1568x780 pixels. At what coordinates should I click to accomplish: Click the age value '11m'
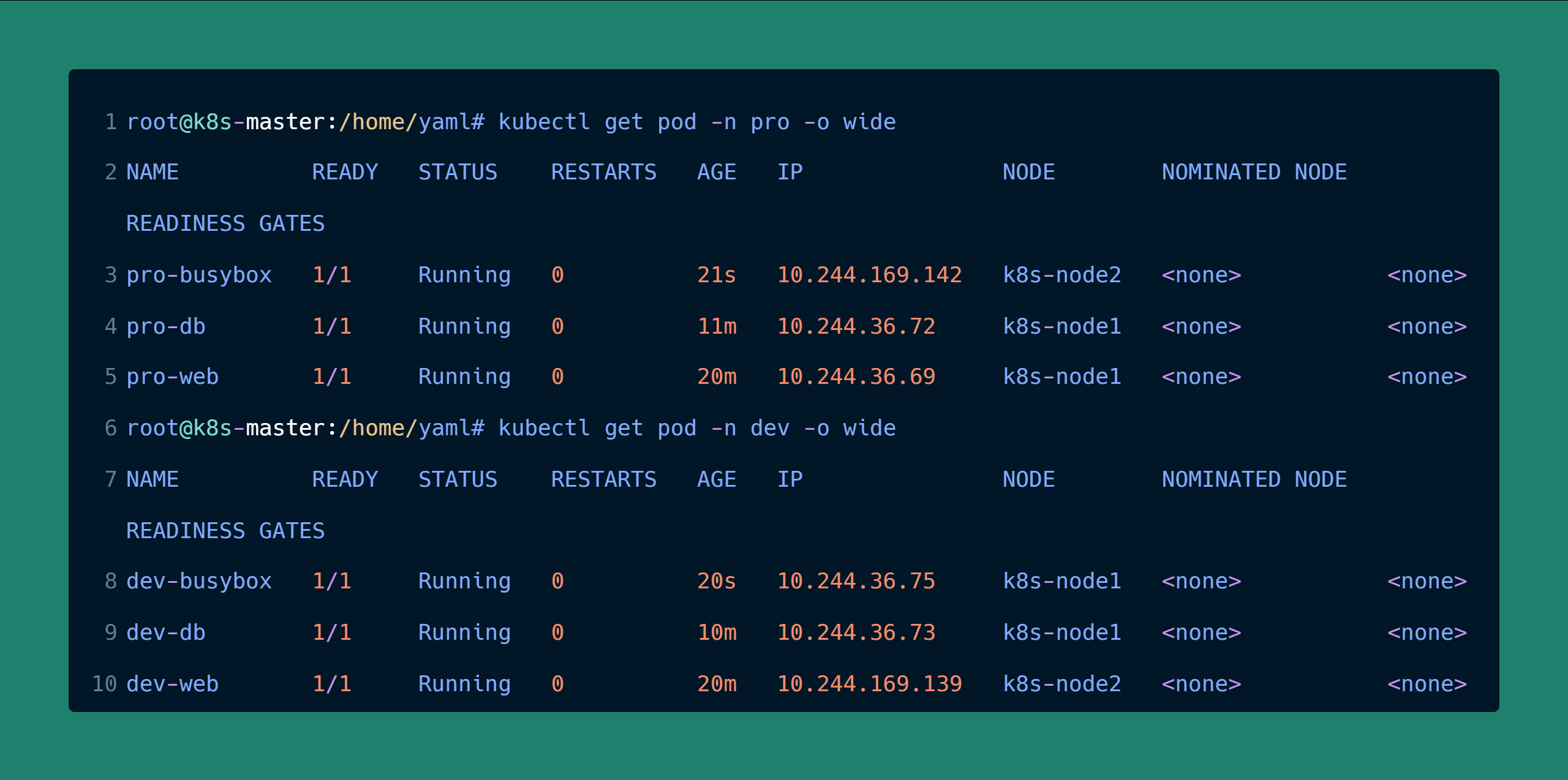click(x=717, y=326)
